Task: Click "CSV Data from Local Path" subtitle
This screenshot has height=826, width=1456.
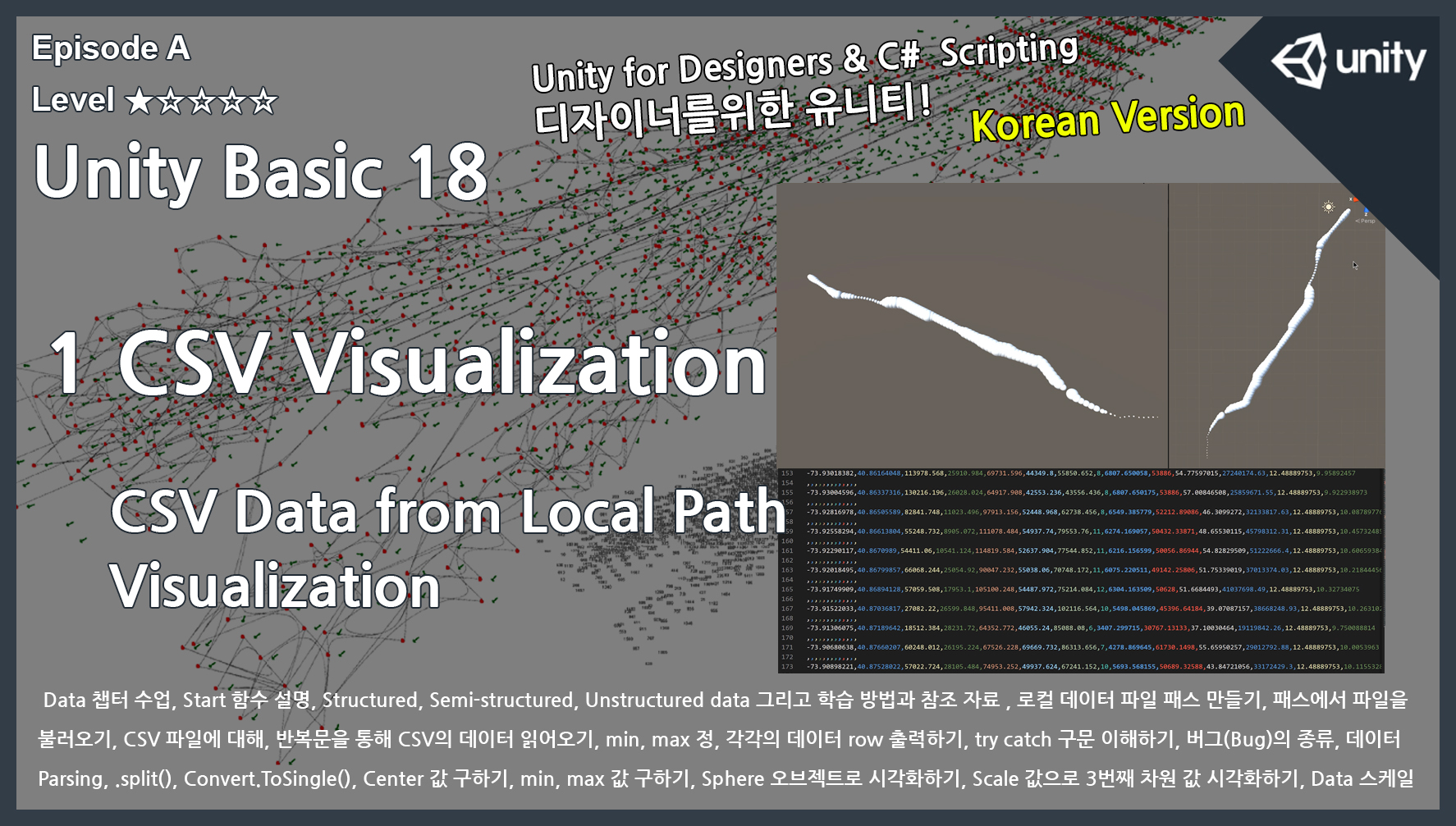Action: pyautogui.click(x=448, y=511)
